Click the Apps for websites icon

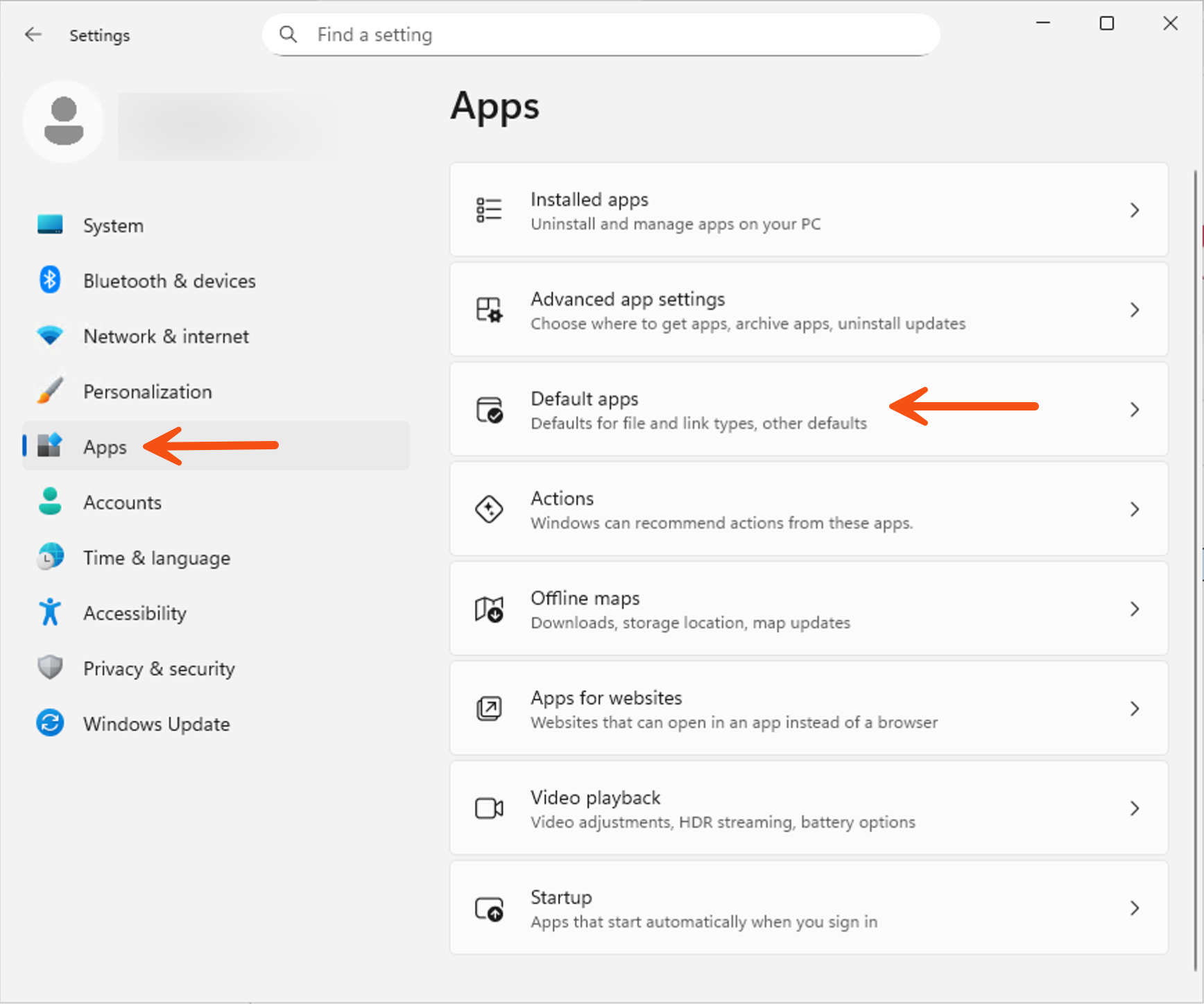pyautogui.click(x=489, y=709)
